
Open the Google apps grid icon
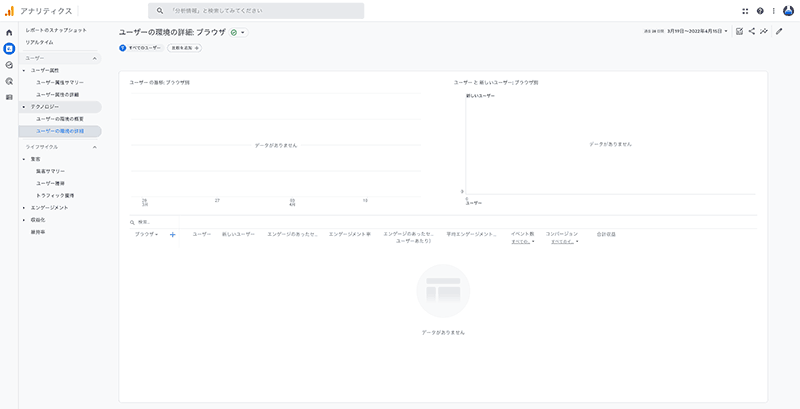point(745,11)
